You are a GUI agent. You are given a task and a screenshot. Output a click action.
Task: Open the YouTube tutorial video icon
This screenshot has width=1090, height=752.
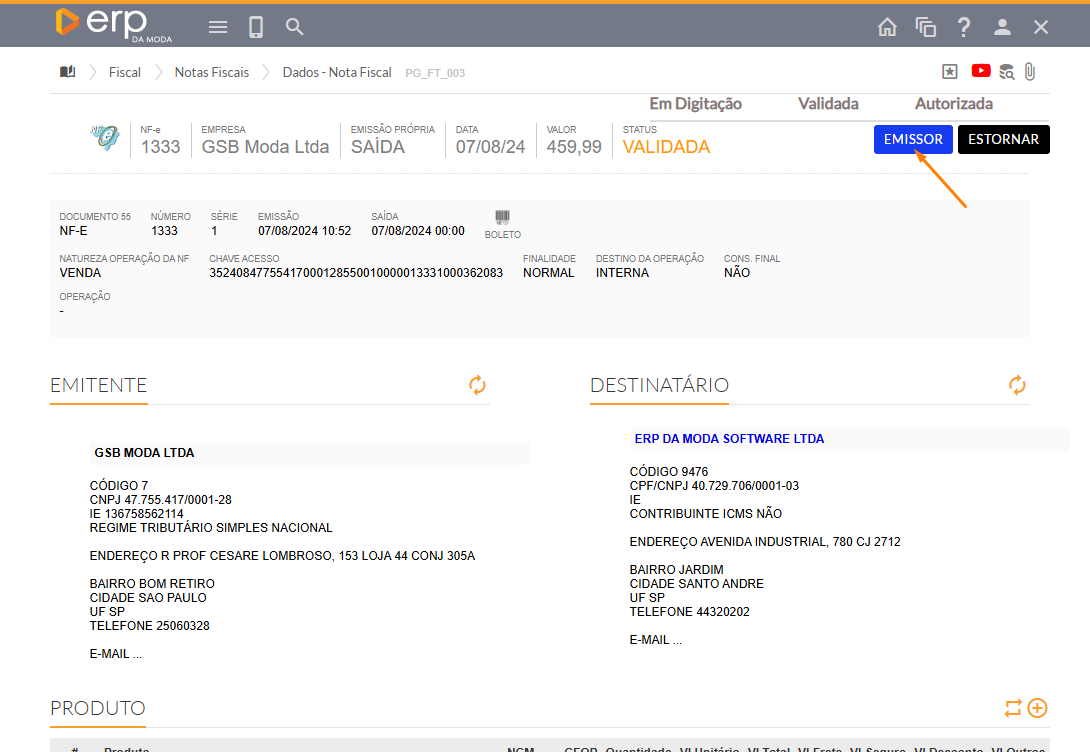pyautogui.click(x=980, y=71)
